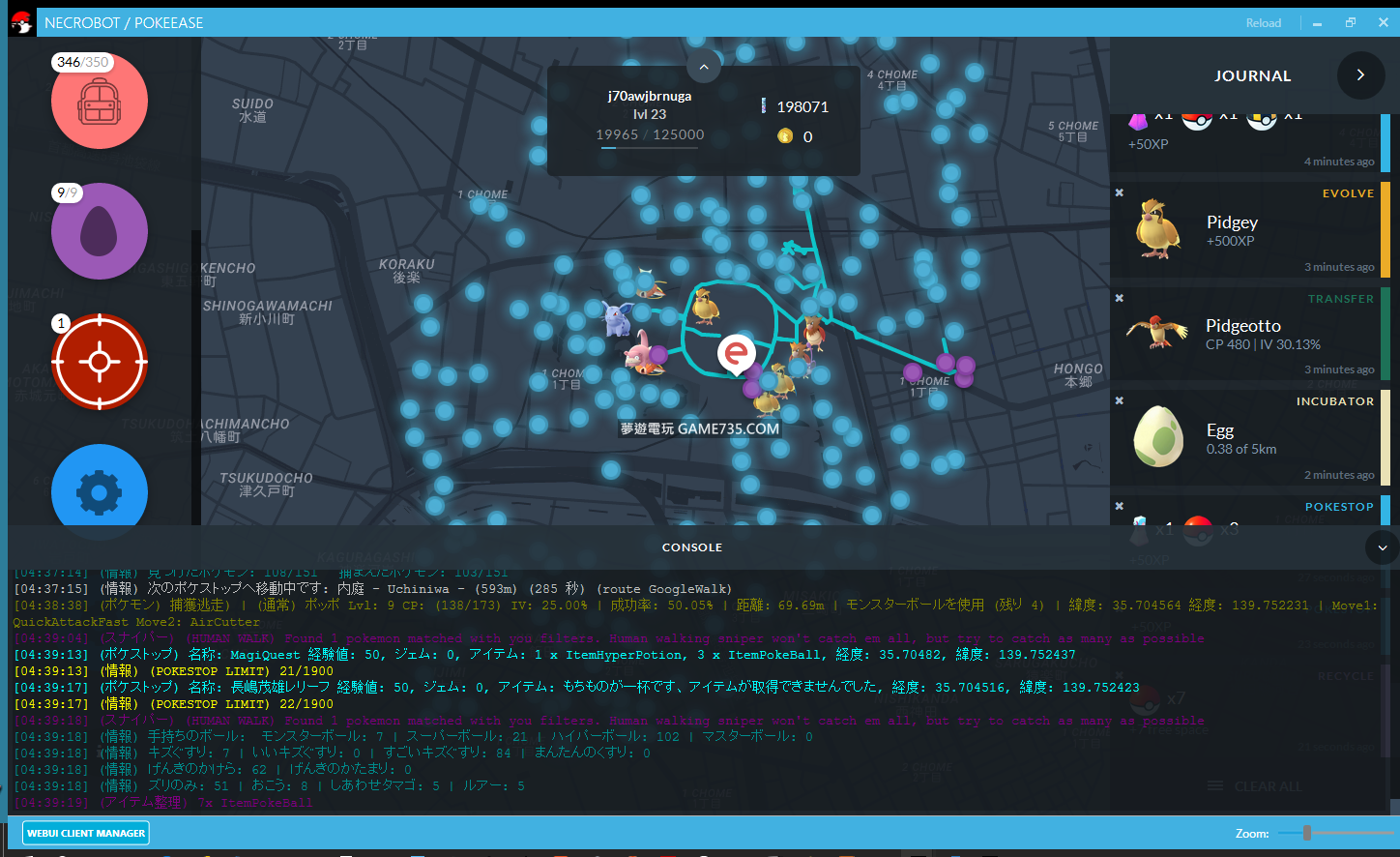
Task: Click the Journal panel title
Action: [x=1252, y=75]
